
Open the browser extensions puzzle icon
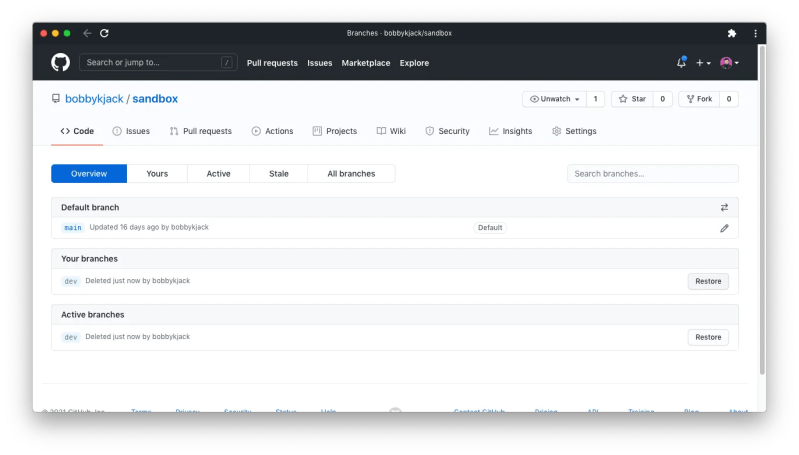[x=732, y=33]
